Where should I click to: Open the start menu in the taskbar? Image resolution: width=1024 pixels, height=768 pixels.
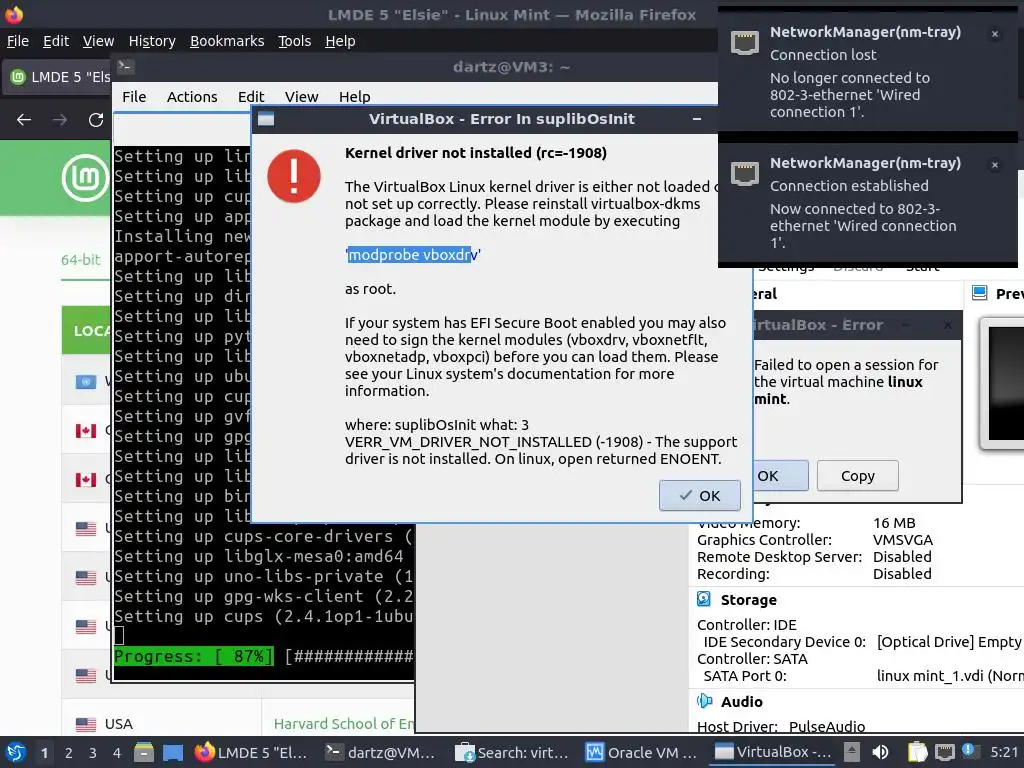15,752
